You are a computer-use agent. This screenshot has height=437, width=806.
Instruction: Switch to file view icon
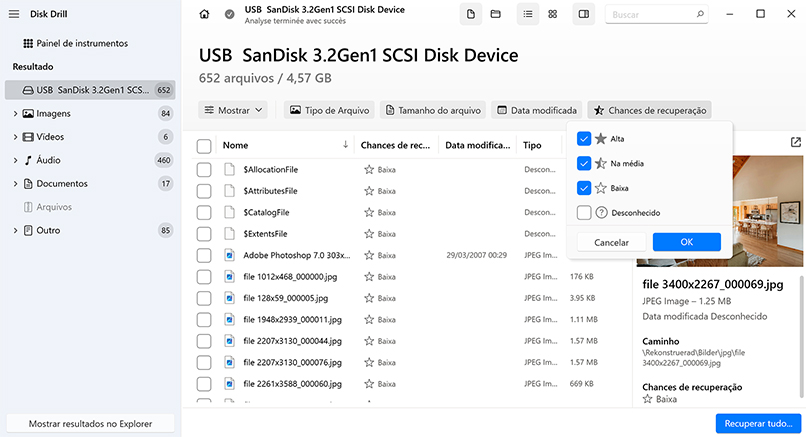coord(470,14)
